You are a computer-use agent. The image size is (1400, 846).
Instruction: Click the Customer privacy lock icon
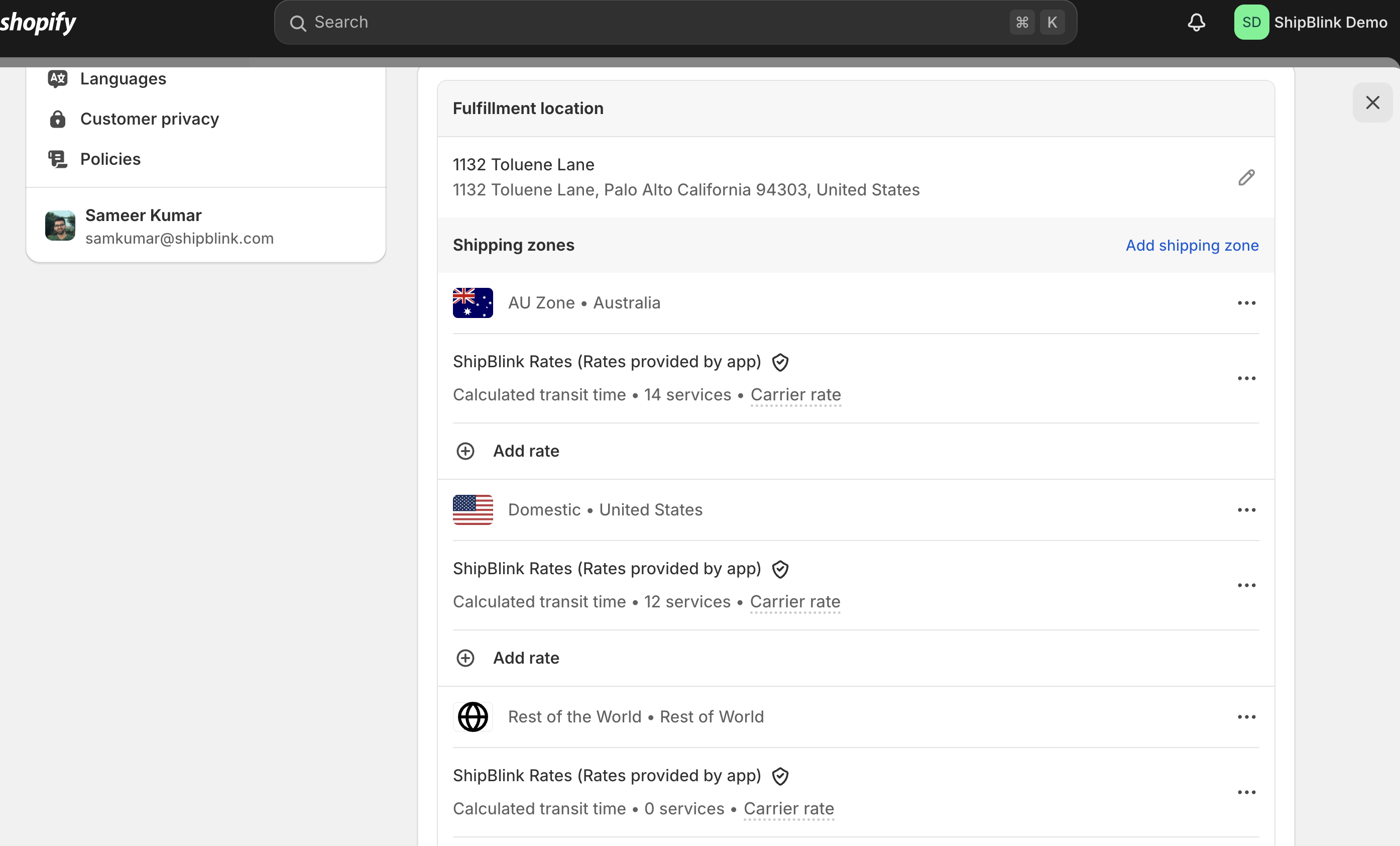click(57, 119)
